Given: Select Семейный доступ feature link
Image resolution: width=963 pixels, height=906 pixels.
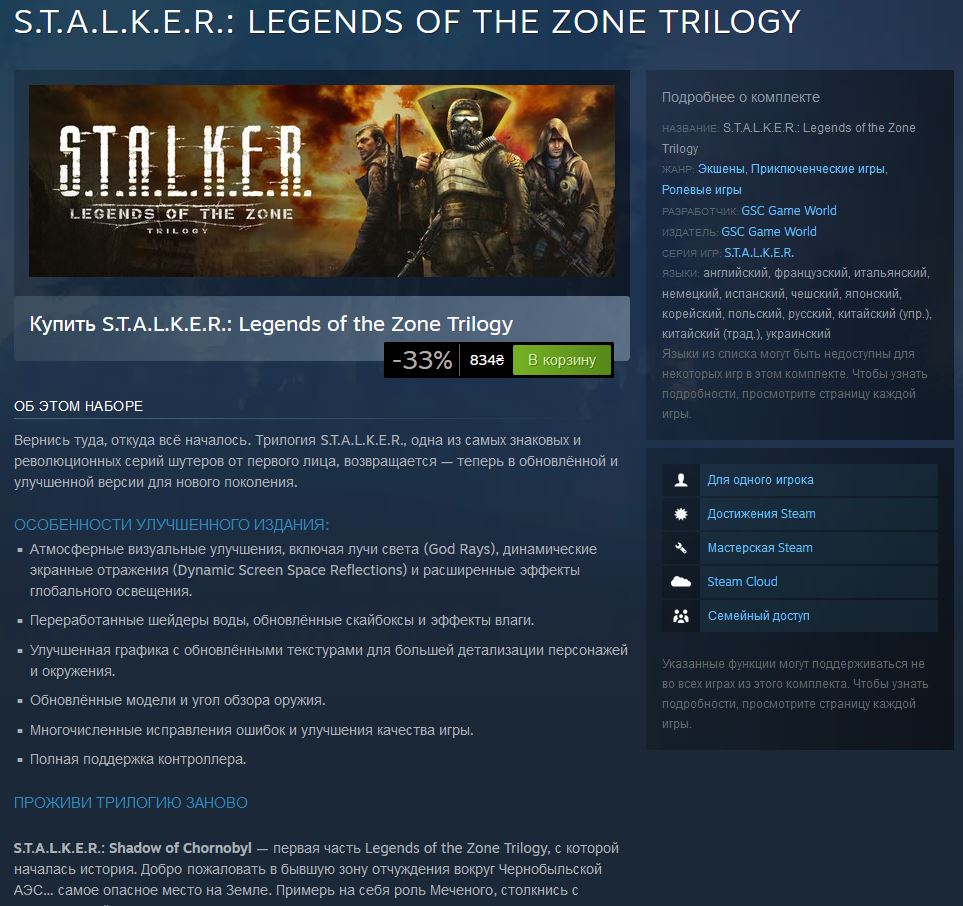Looking at the screenshot, I should pyautogui.click(x=758, y=615).
